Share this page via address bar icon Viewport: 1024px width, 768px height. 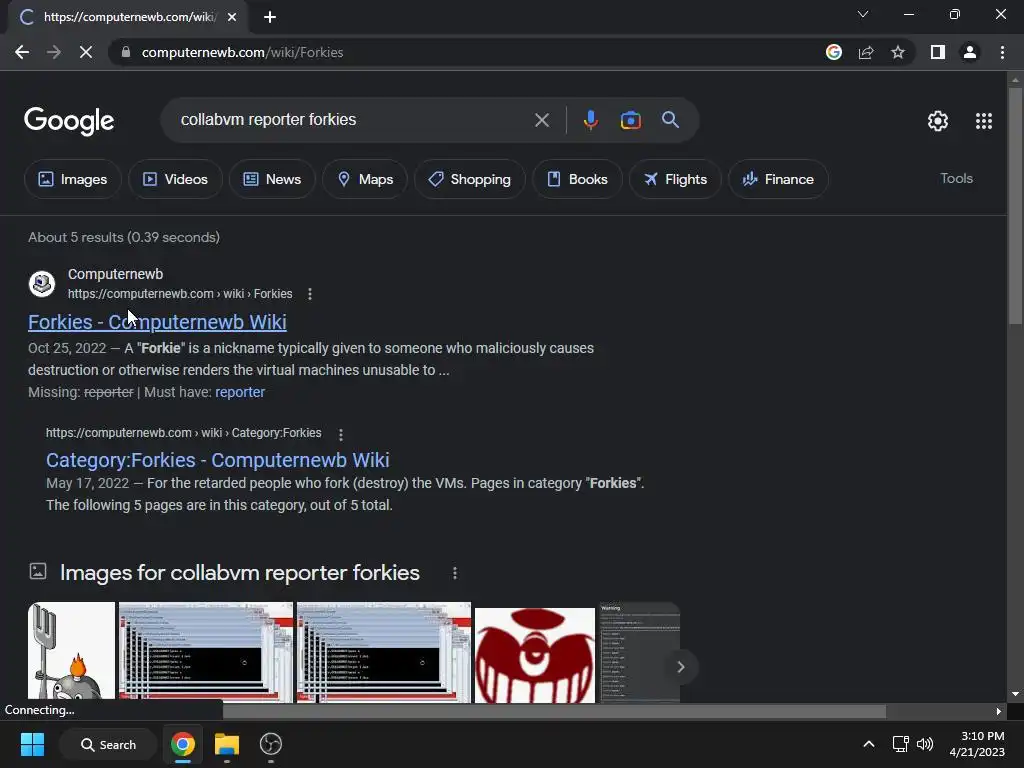pos(866,52)
